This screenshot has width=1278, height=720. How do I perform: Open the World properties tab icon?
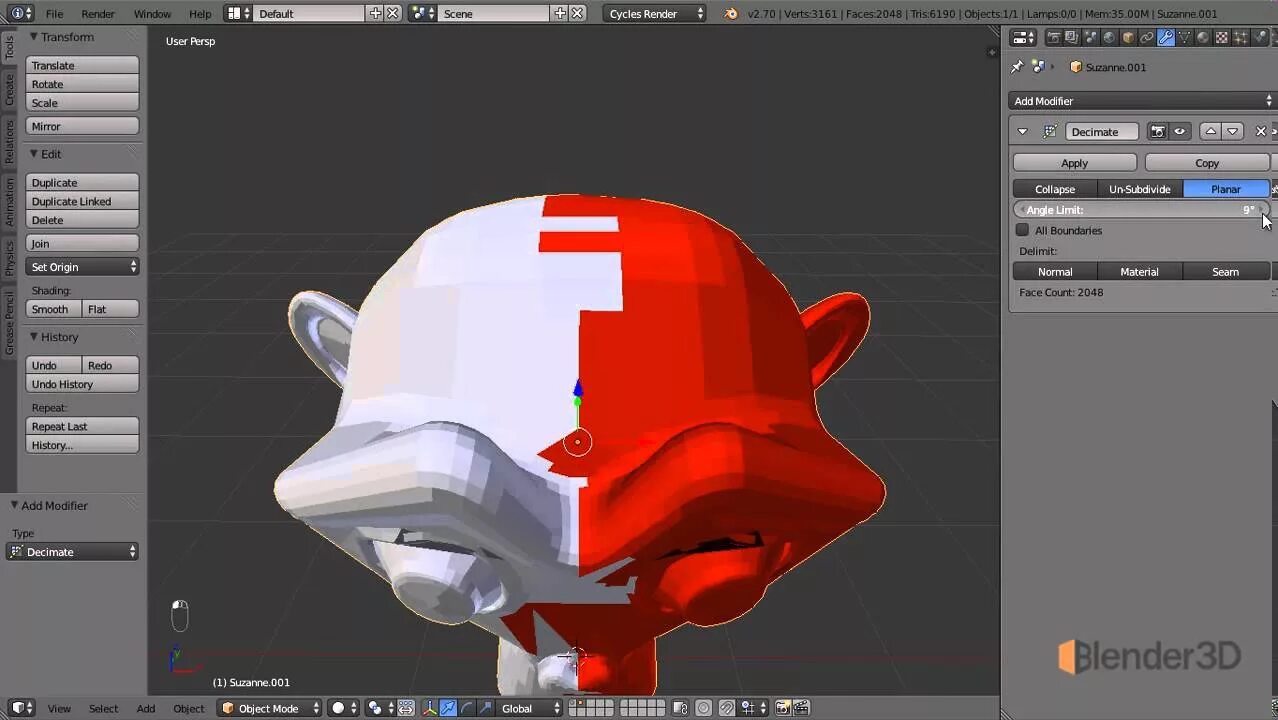[1109, 37]
